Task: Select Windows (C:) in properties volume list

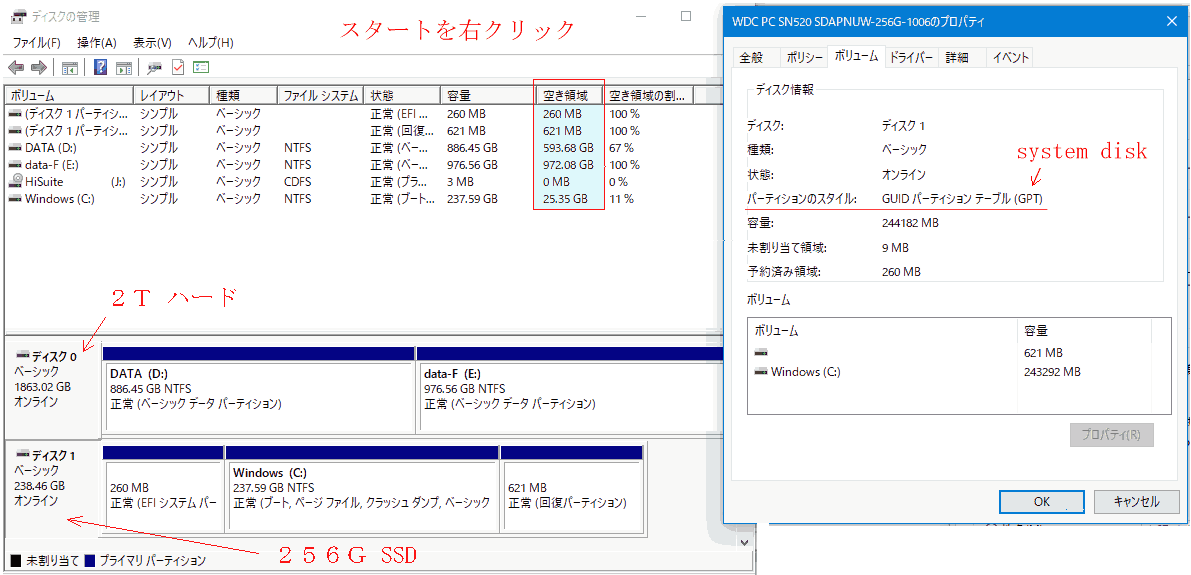Action: click(x=805, y=372)
